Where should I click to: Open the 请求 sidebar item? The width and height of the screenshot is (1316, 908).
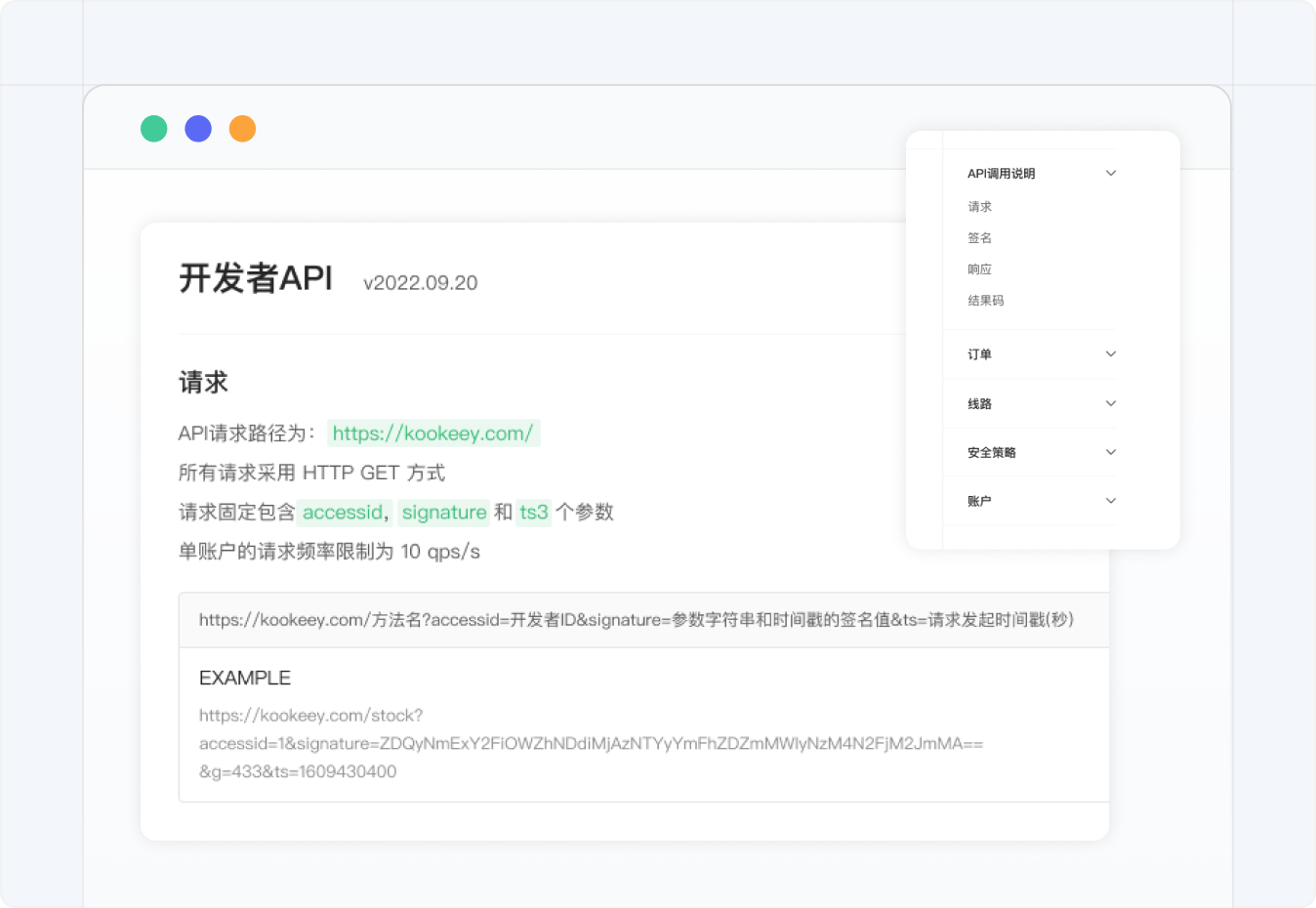pyautogui.click(x=979, y=207)
